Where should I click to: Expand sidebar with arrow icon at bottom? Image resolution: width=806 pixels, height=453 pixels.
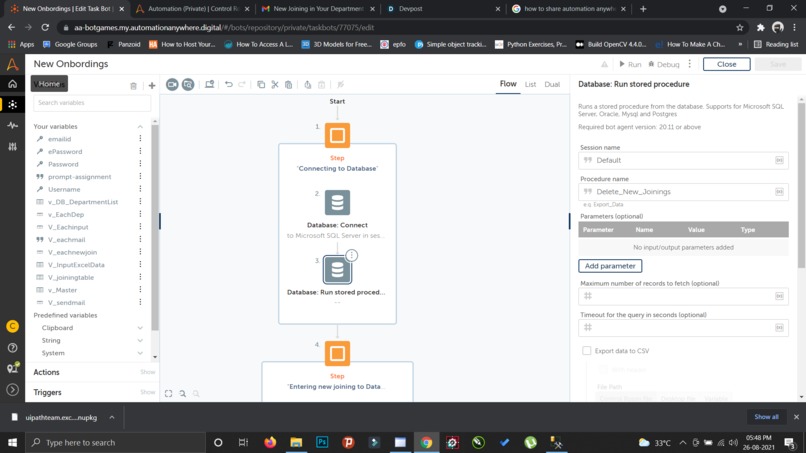pyautogui.click(x=12, y=390)
